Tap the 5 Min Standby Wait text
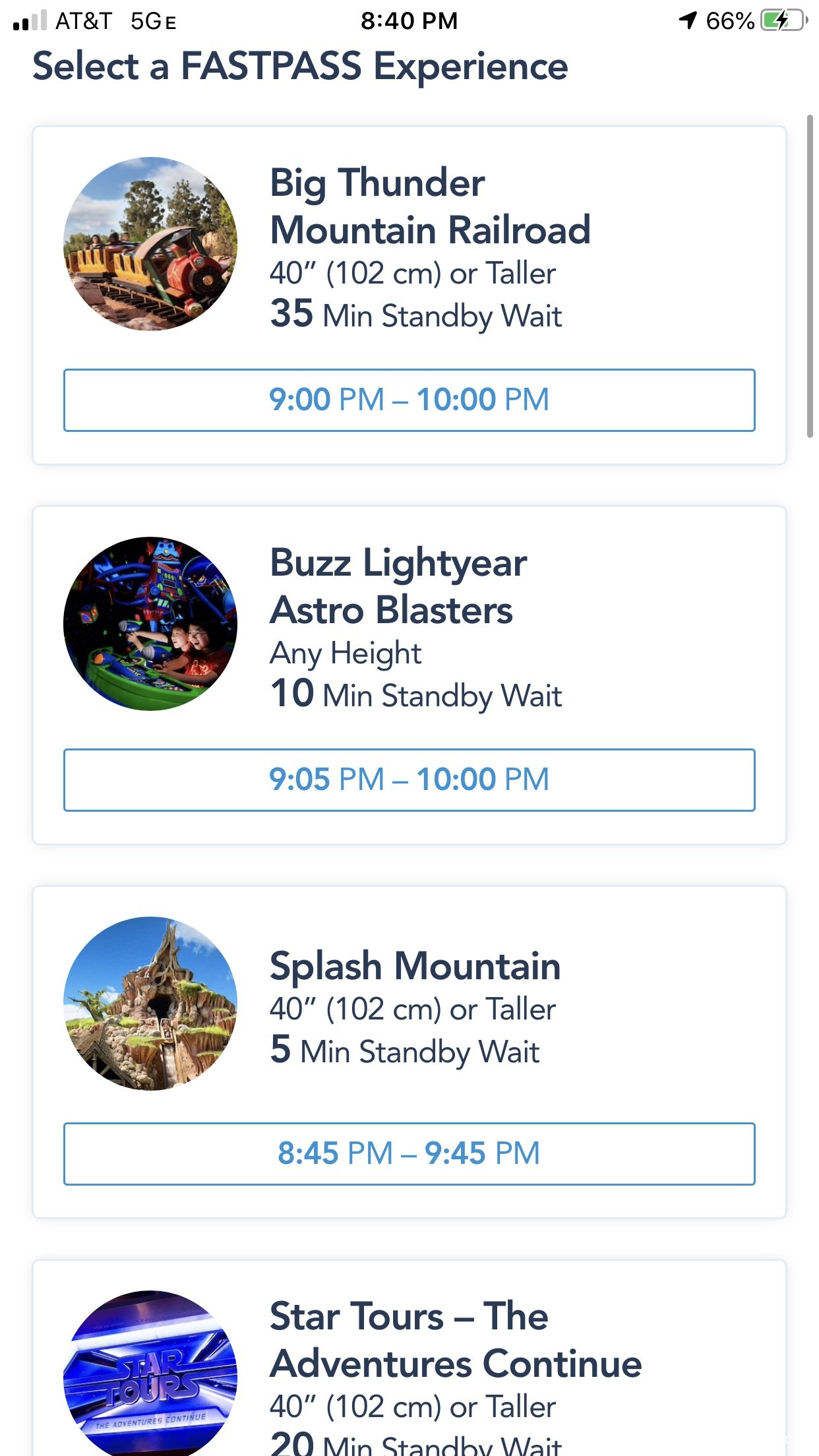The image size is (819, 1456). pyautogui.click(x=405, y=1050)
